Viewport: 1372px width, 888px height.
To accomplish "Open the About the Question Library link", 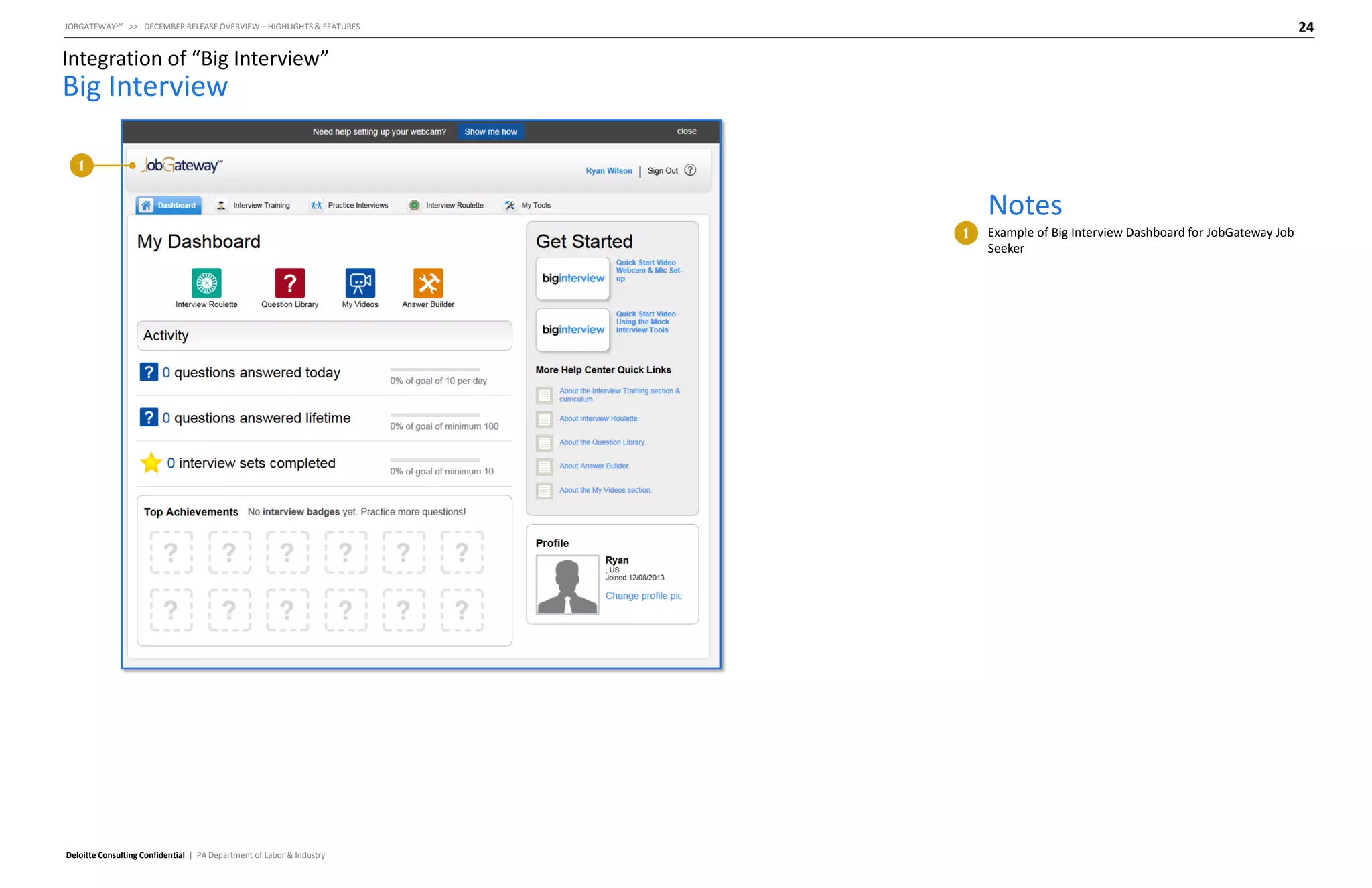I will coord(602,442).
